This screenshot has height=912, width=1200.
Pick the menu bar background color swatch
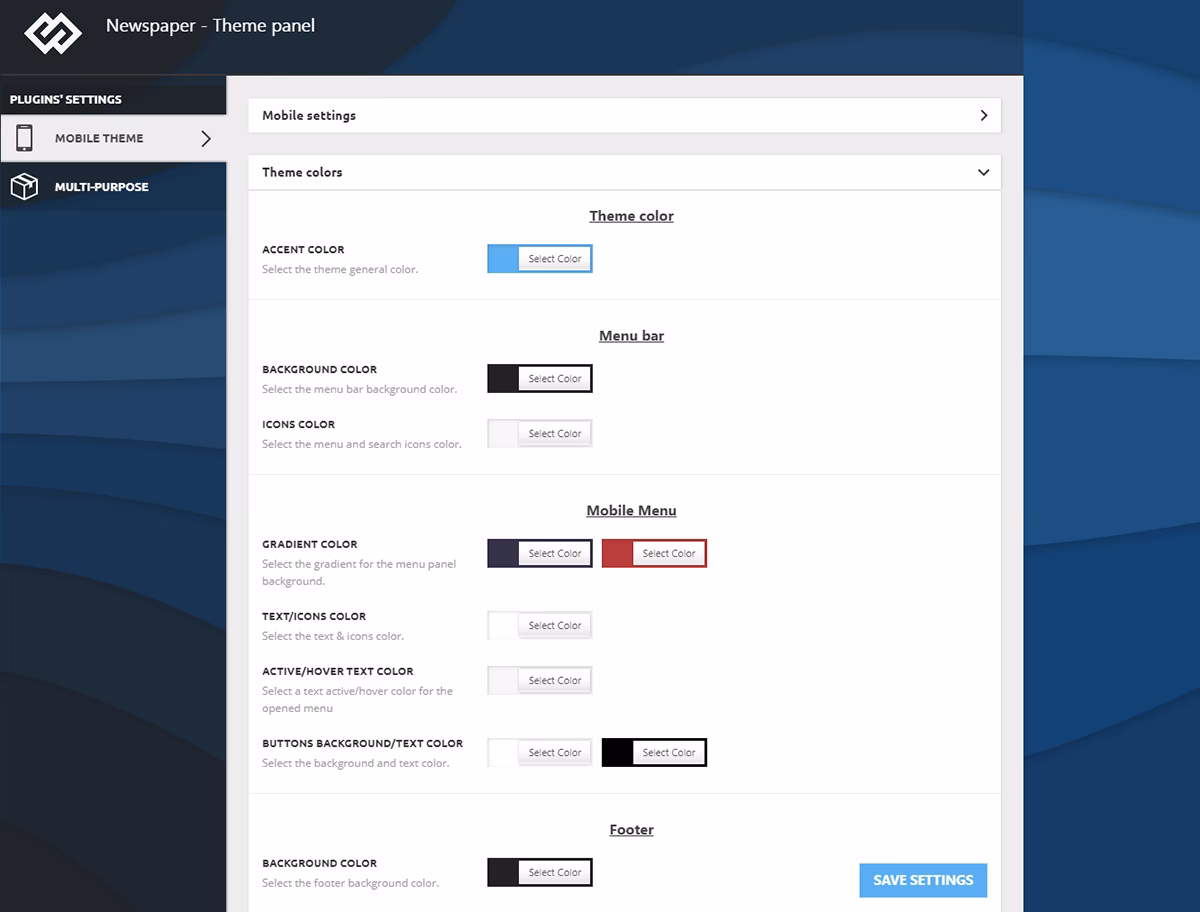click(503, 379)
